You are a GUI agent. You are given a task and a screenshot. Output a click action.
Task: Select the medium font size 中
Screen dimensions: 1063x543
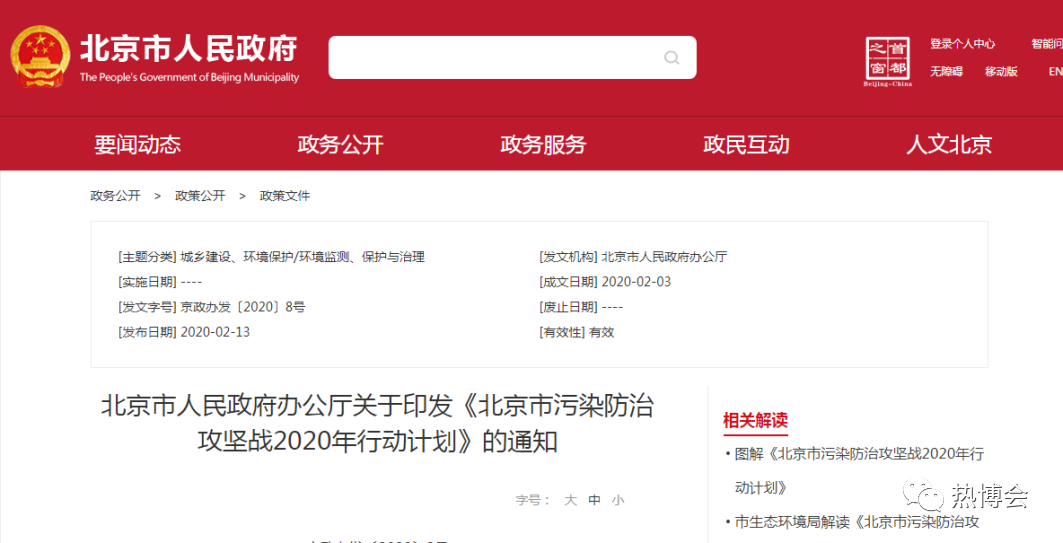pyautogui.click(x=595, y=500)
